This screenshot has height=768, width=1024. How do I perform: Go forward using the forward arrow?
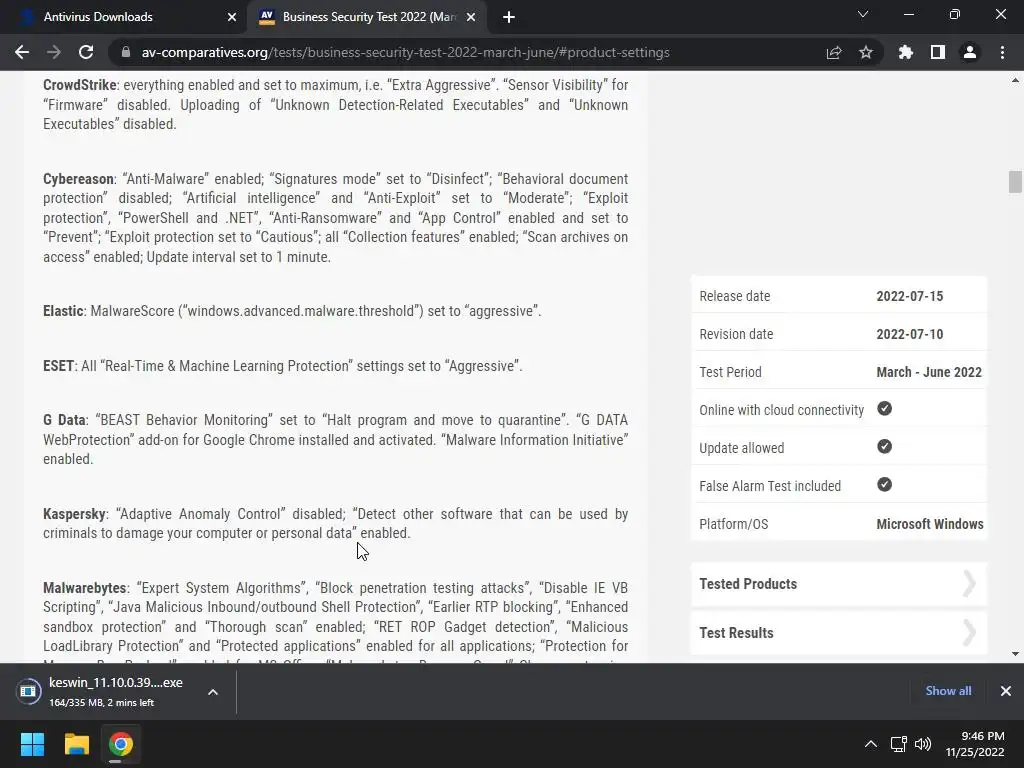54,52
